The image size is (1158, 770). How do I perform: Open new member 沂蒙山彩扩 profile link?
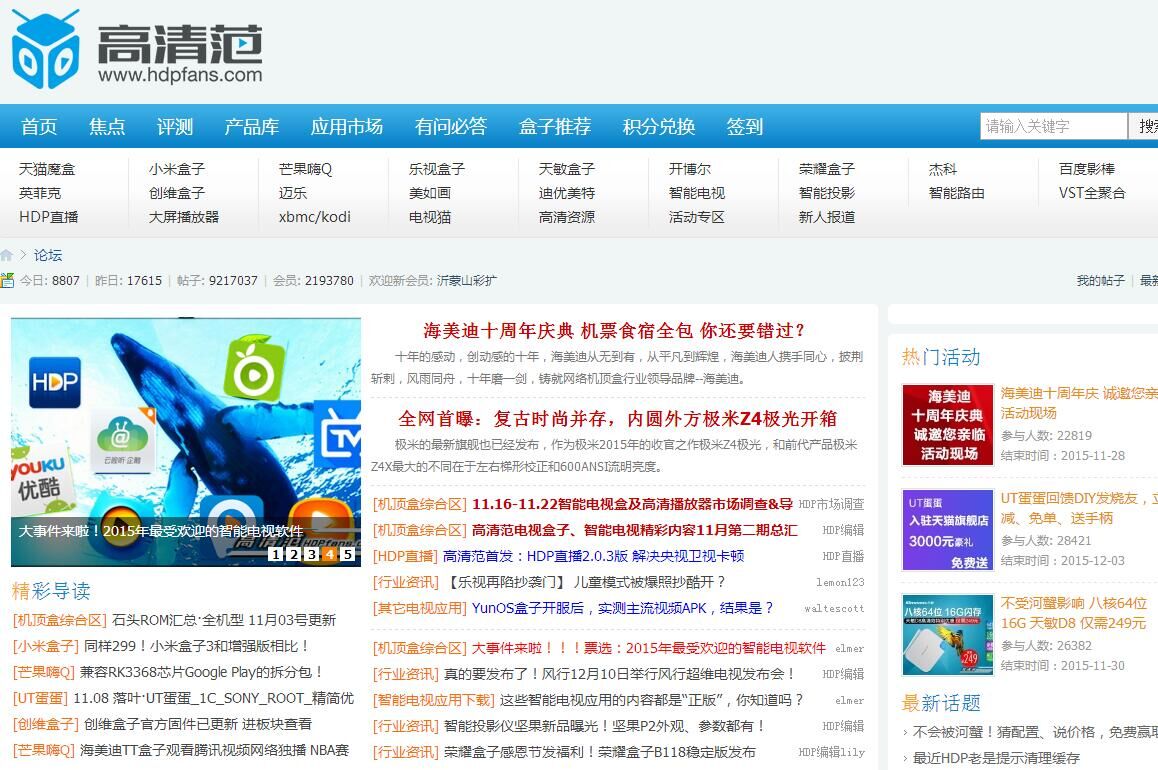coord(467,281)
